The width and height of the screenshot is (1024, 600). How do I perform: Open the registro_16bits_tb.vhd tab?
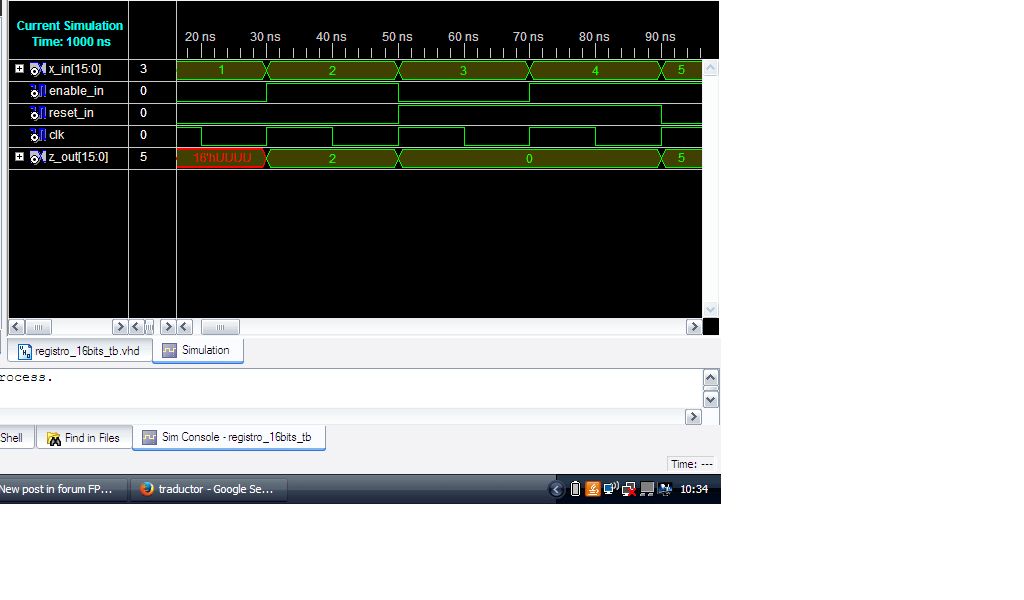[80, 351]
